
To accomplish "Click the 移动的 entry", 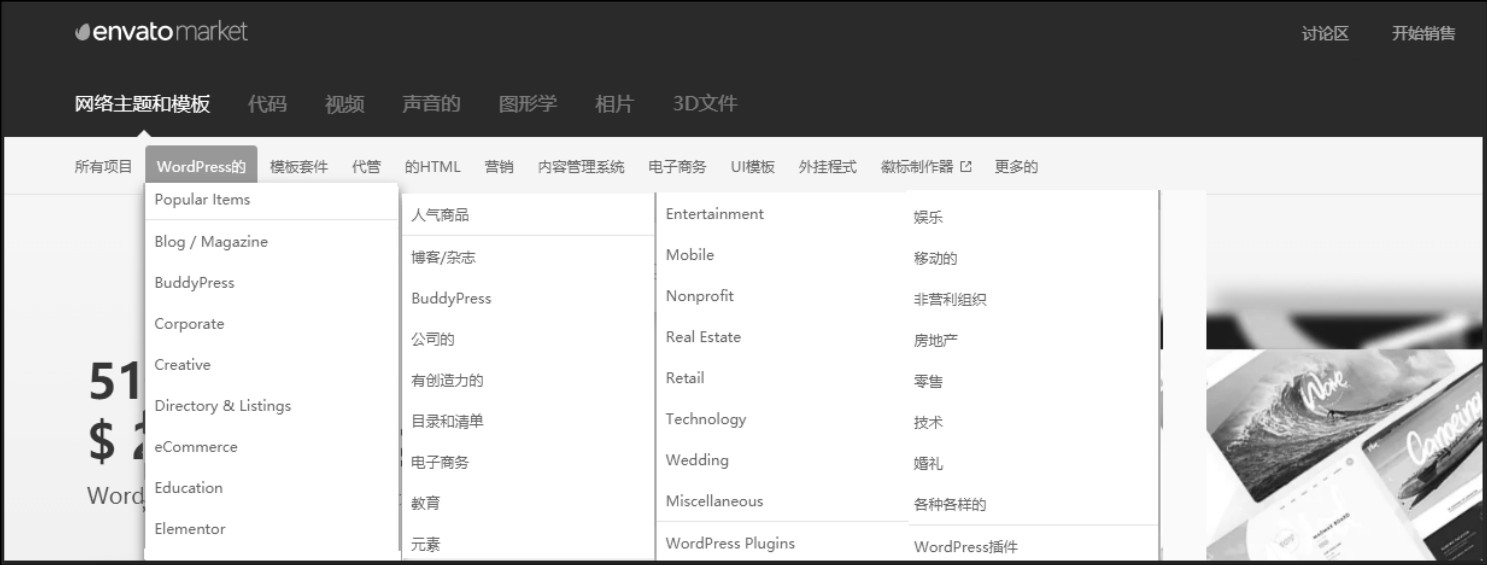I will click(x=935, y=259).
